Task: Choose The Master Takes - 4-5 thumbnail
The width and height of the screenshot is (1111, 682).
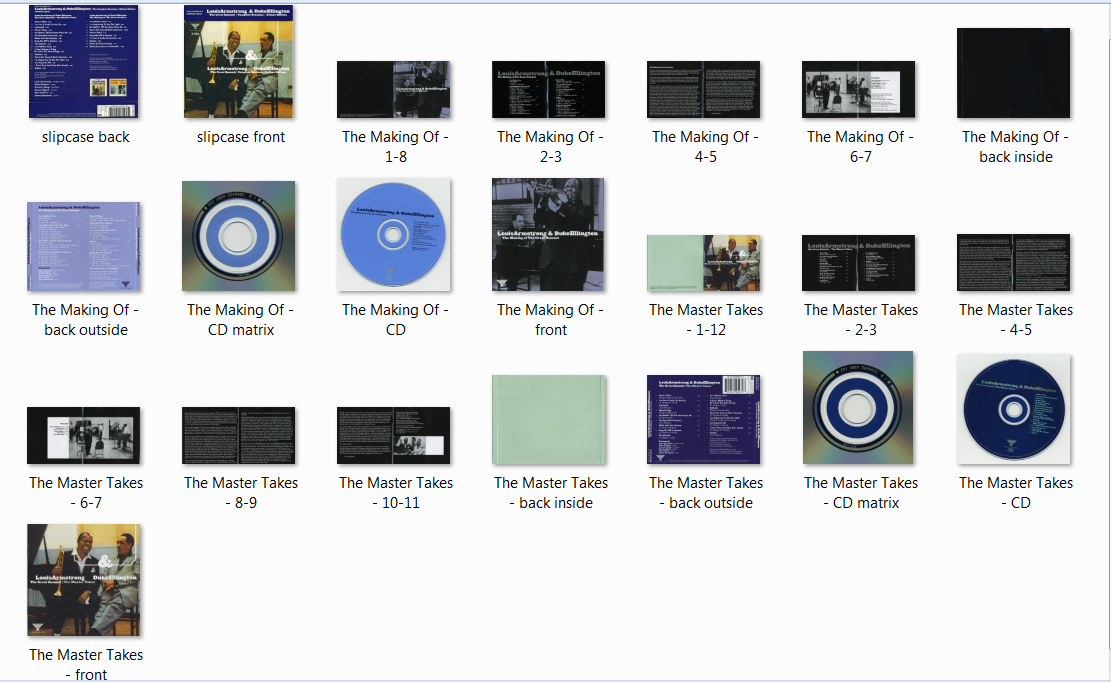Action: (1013, 263)
